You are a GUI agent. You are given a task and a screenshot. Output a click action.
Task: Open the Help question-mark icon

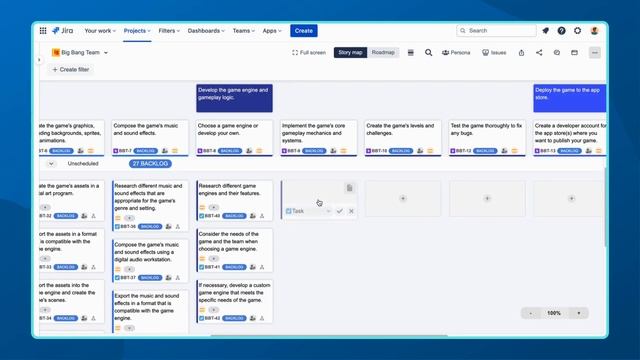(x=562, y=31)
